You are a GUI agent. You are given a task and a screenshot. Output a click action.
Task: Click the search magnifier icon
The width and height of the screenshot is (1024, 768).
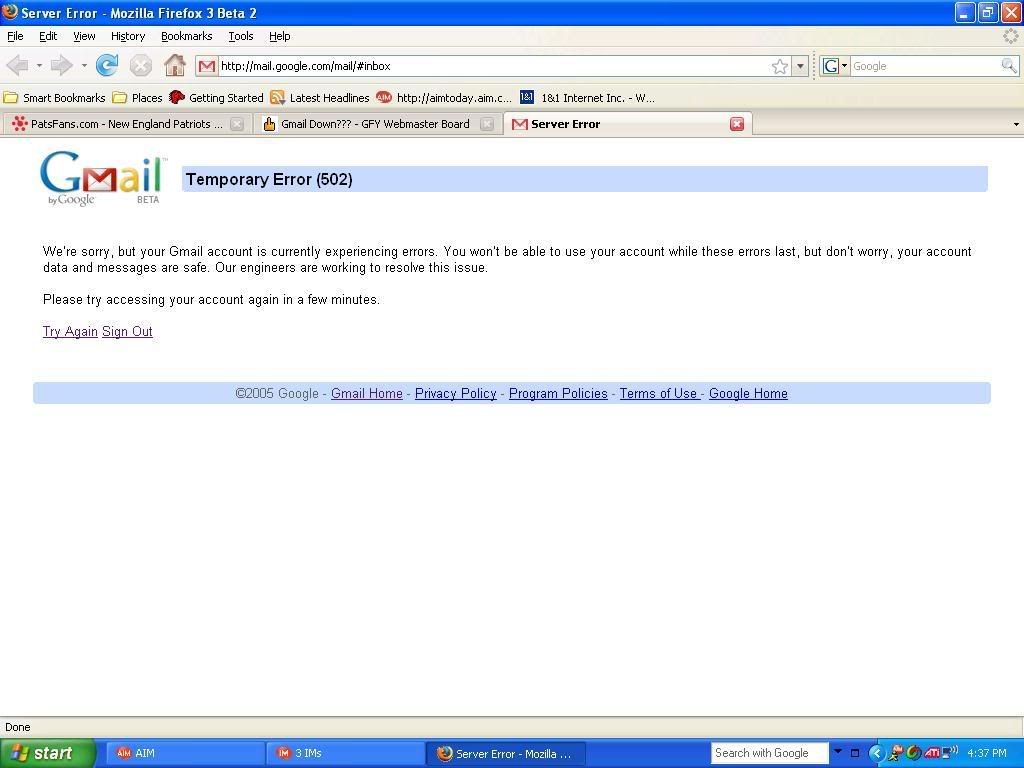coord(1009,66)
